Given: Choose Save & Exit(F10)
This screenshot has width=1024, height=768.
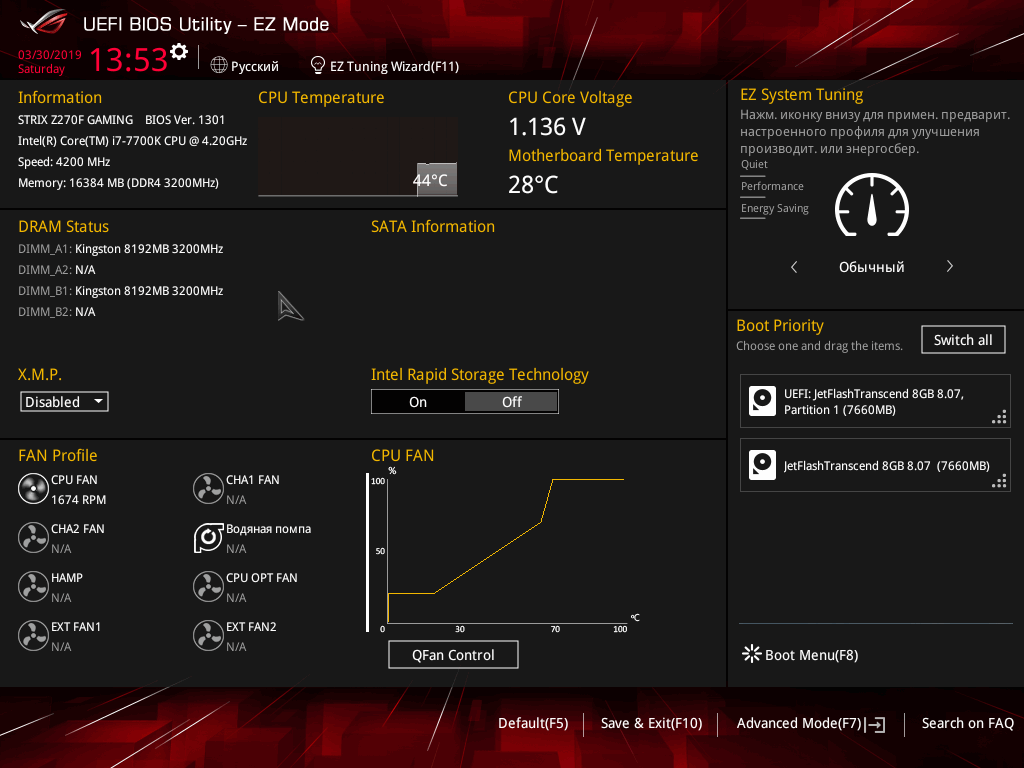Looking at the screenshot, I should [x=651, y=723].
